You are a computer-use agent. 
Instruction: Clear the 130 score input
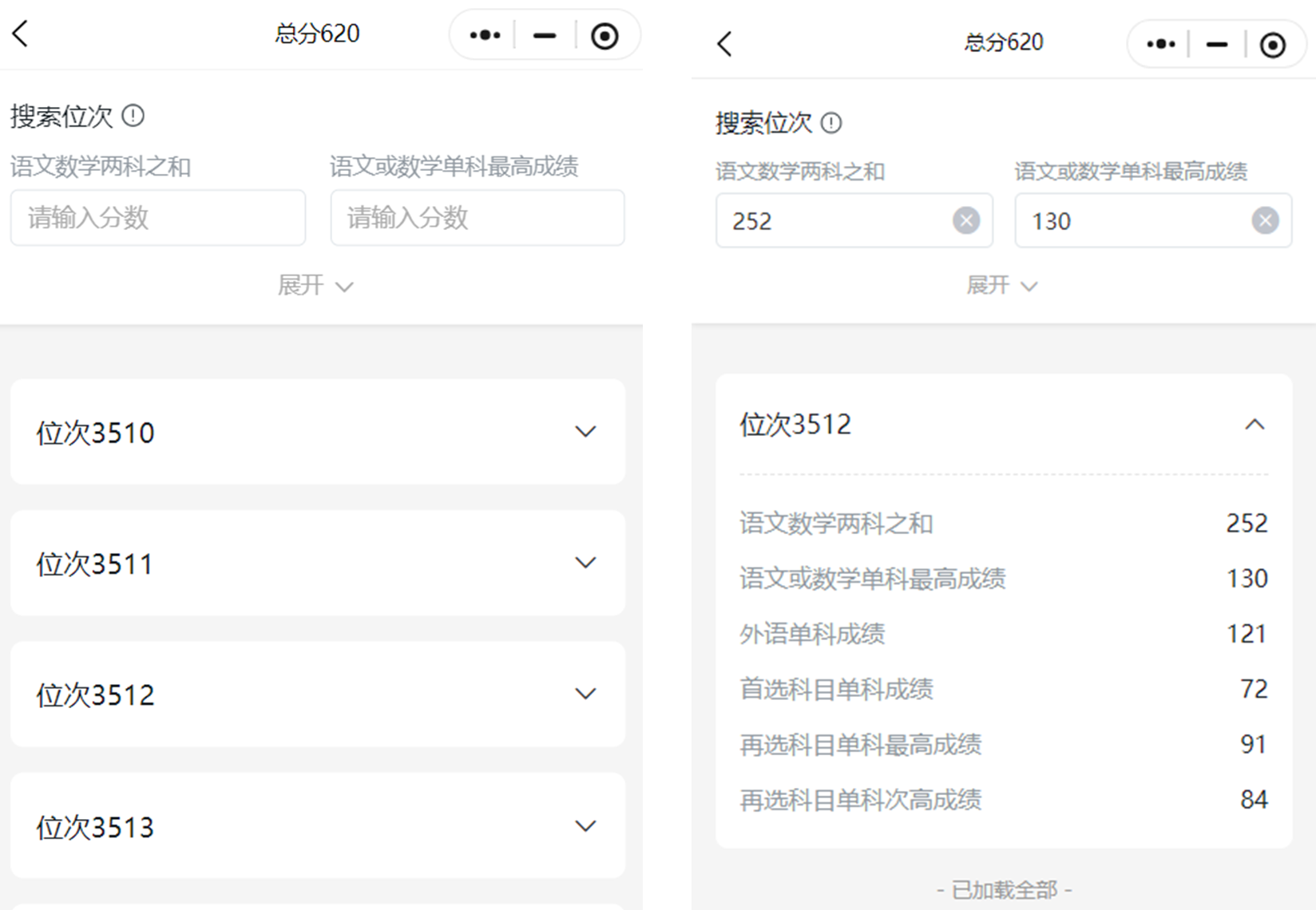coord(1265,220)
